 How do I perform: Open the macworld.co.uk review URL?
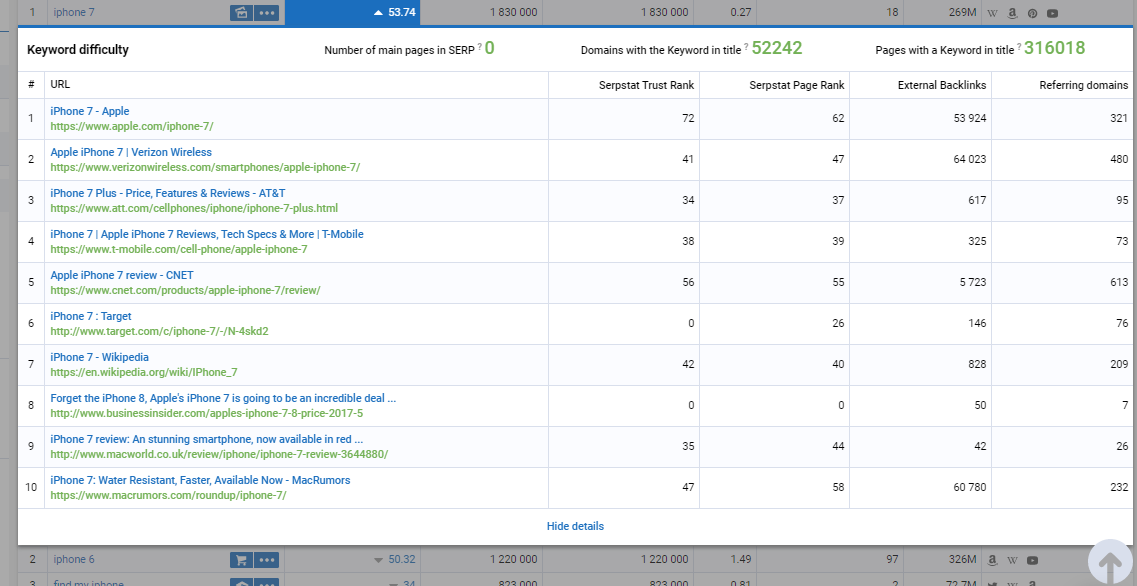[x=219, y=454]
